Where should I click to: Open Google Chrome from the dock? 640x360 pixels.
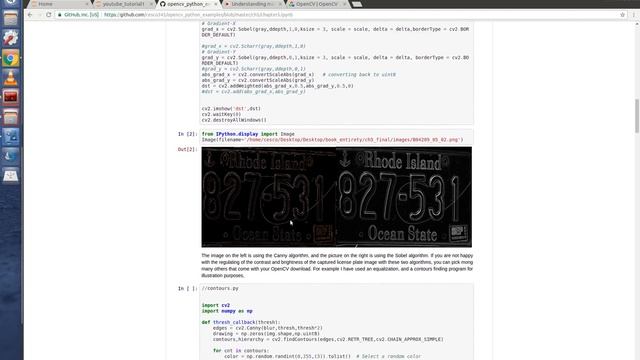click(x=11, y=58)
